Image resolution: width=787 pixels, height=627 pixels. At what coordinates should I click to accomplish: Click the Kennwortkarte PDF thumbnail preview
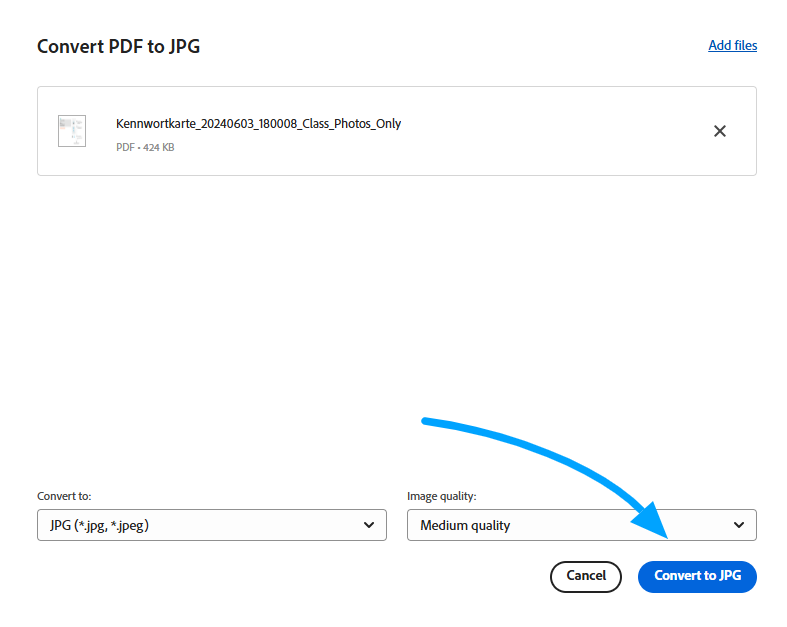point(72,131)
